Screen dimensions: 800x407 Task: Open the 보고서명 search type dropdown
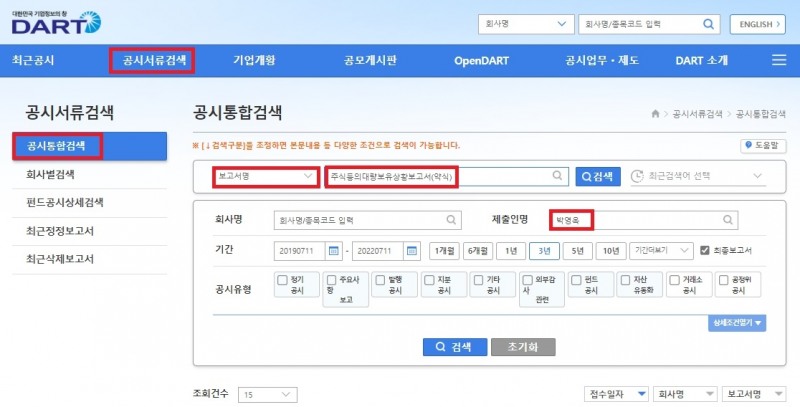[x=265, y=176]
